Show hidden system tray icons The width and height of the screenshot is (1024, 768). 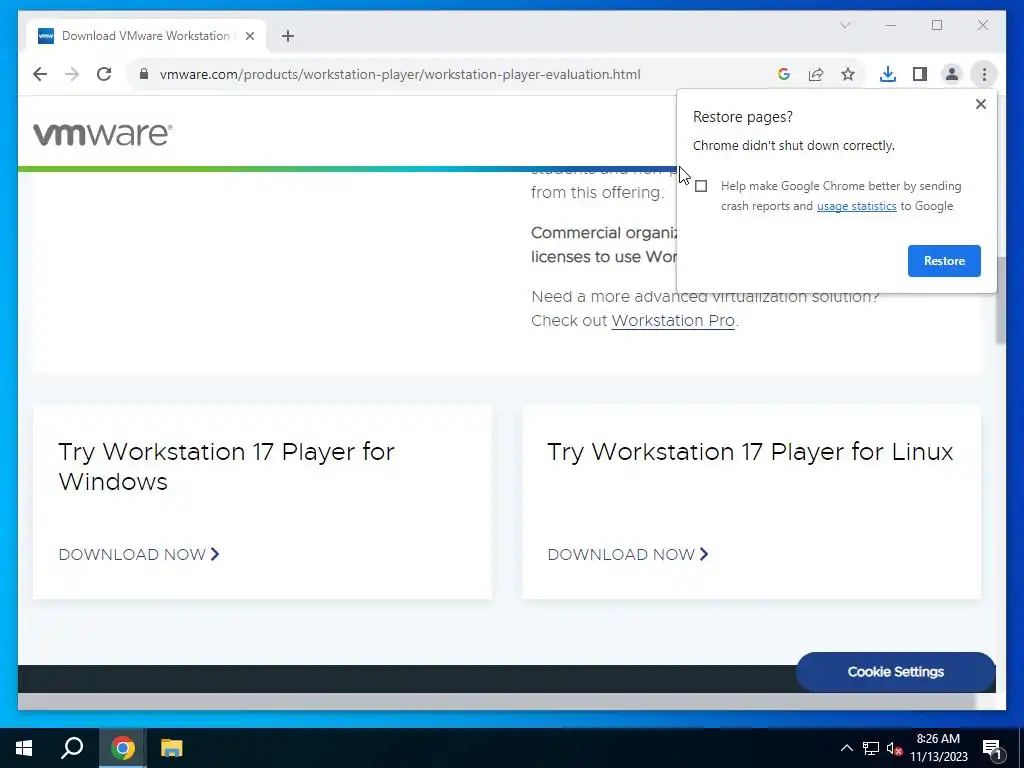[x=846, y=748]
